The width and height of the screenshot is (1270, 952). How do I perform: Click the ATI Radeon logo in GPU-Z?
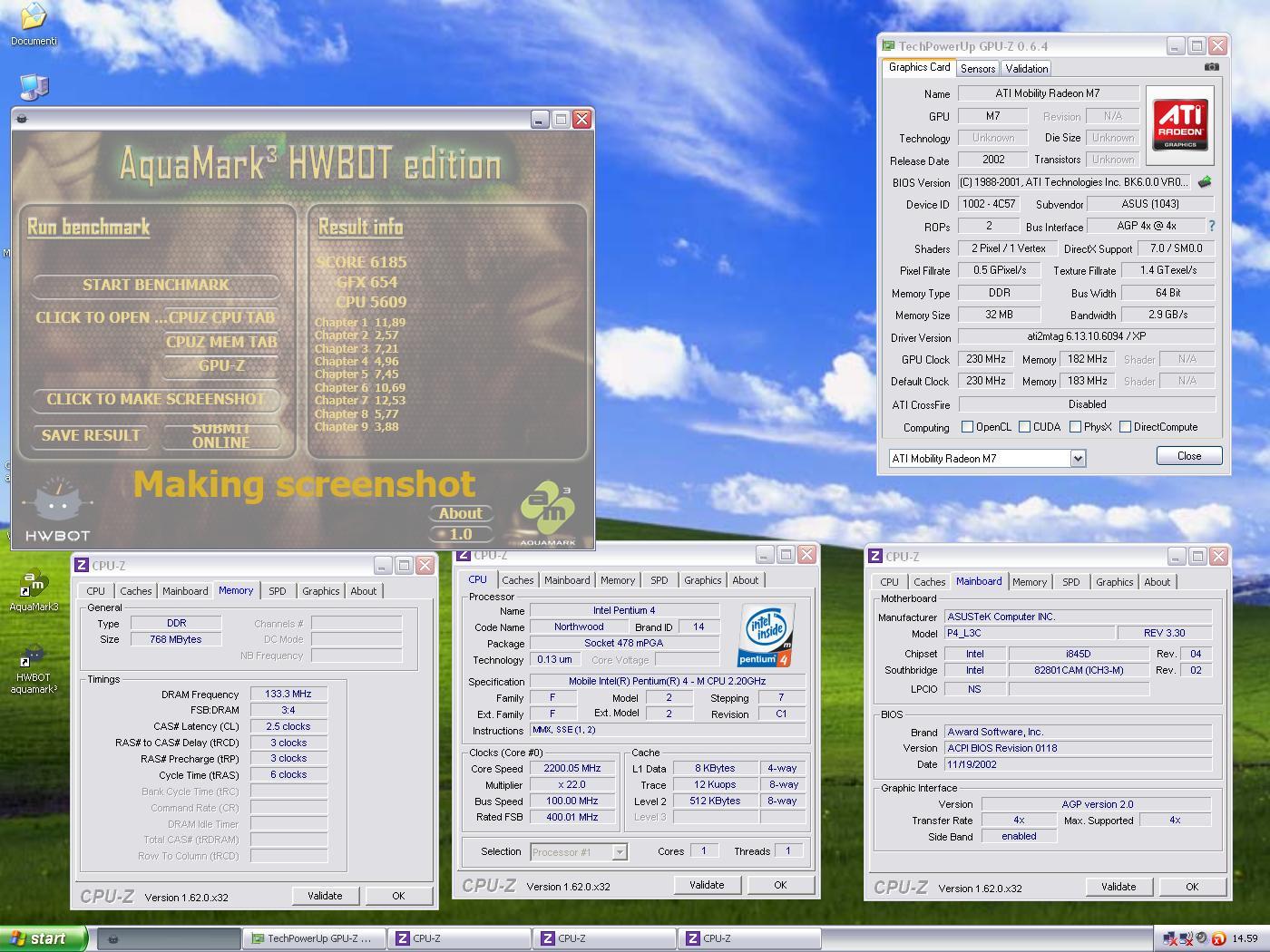coord(1180,125)
